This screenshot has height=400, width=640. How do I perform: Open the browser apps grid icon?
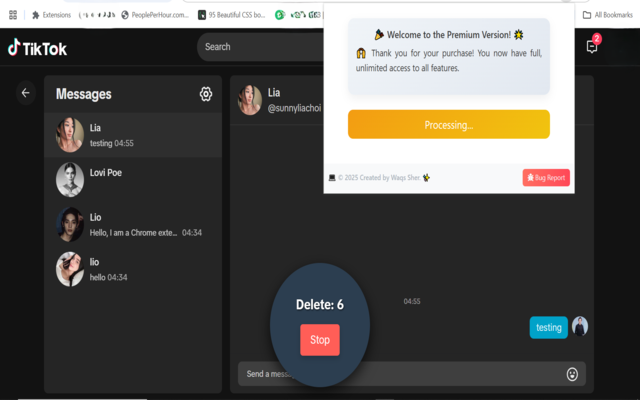(13, 15)
